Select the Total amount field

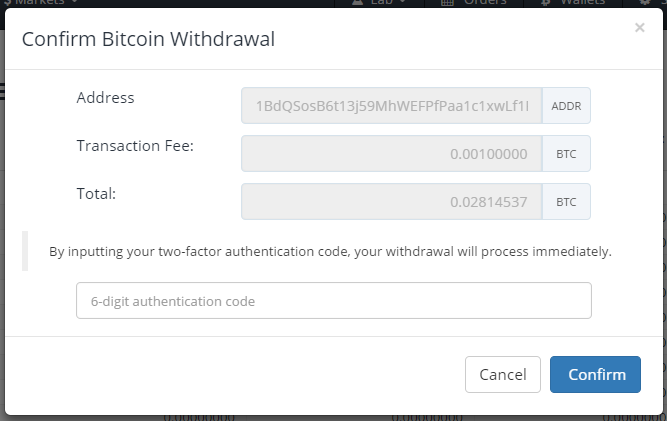pyautogui.click(x=391, y=202)
